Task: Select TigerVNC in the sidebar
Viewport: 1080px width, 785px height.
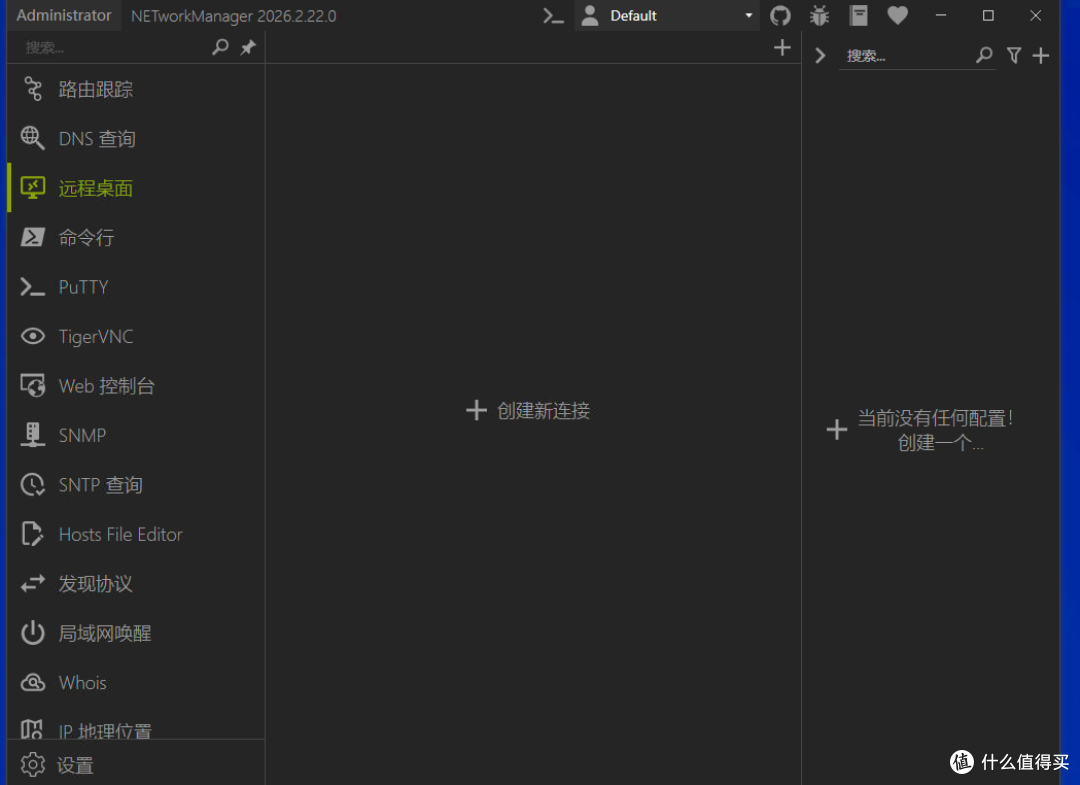Action: [136, 336]
